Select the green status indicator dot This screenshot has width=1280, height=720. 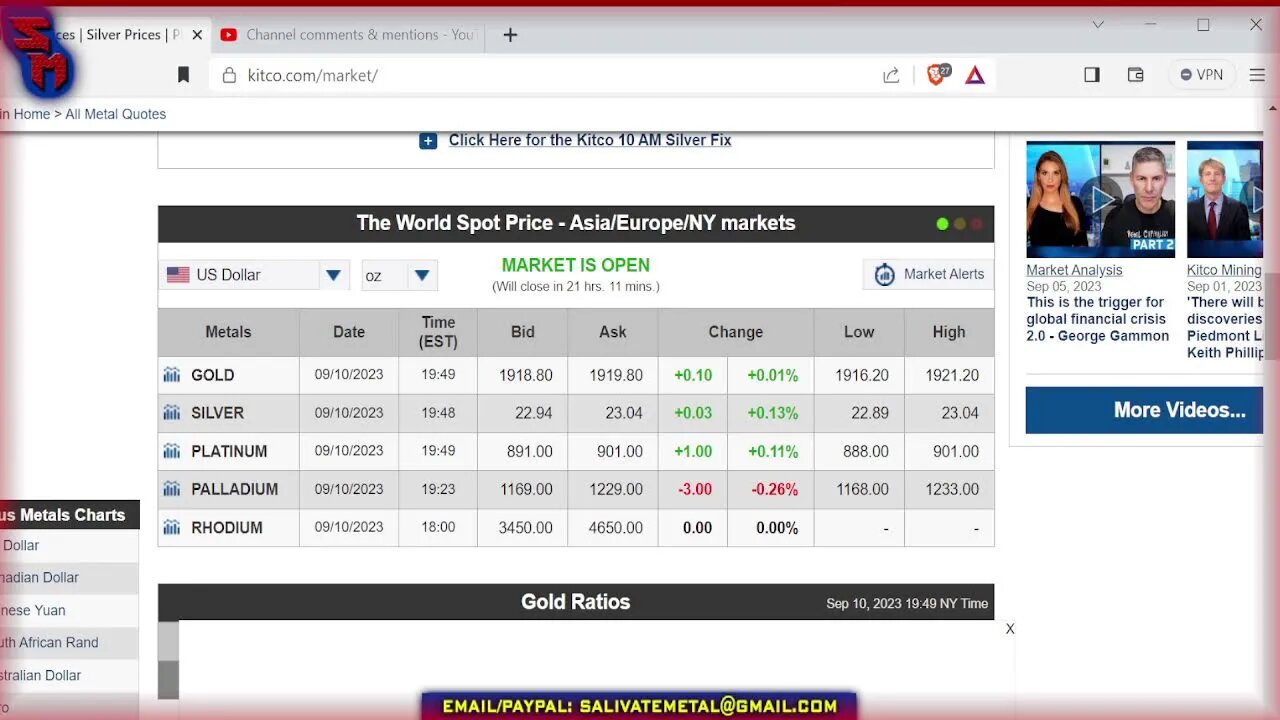(942, 224)
